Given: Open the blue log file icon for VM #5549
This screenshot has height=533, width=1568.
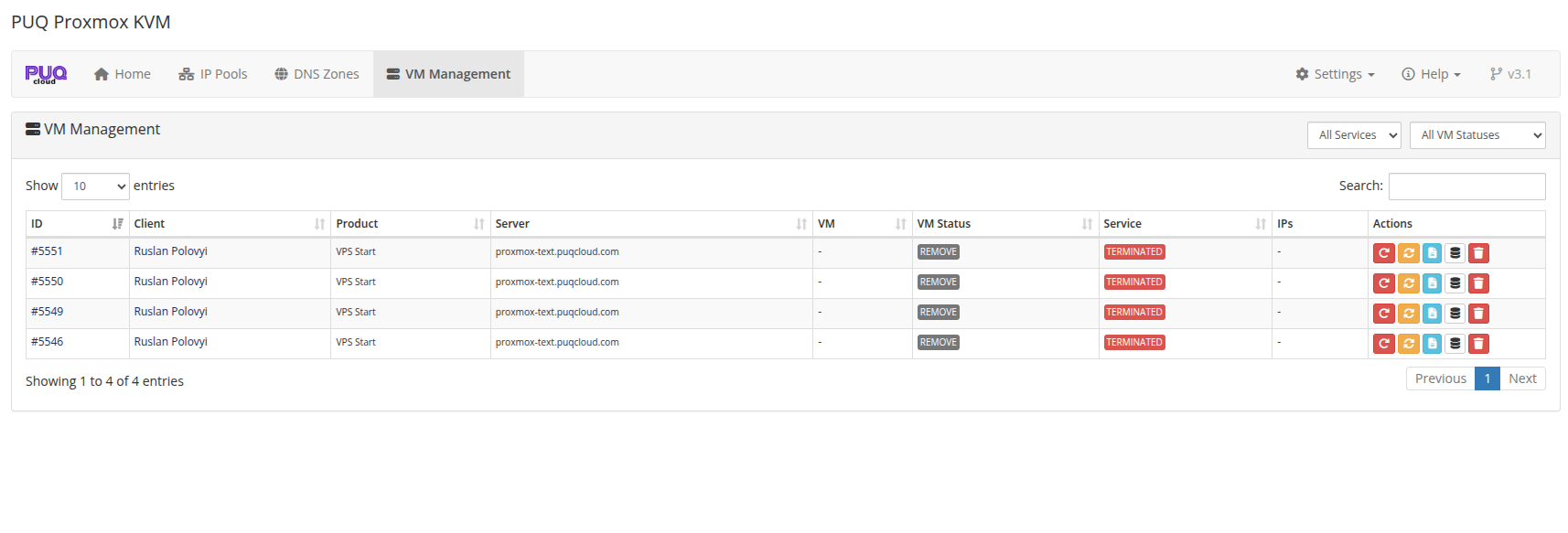Looking at the screenshot, I should click(x=1432, y=314).
